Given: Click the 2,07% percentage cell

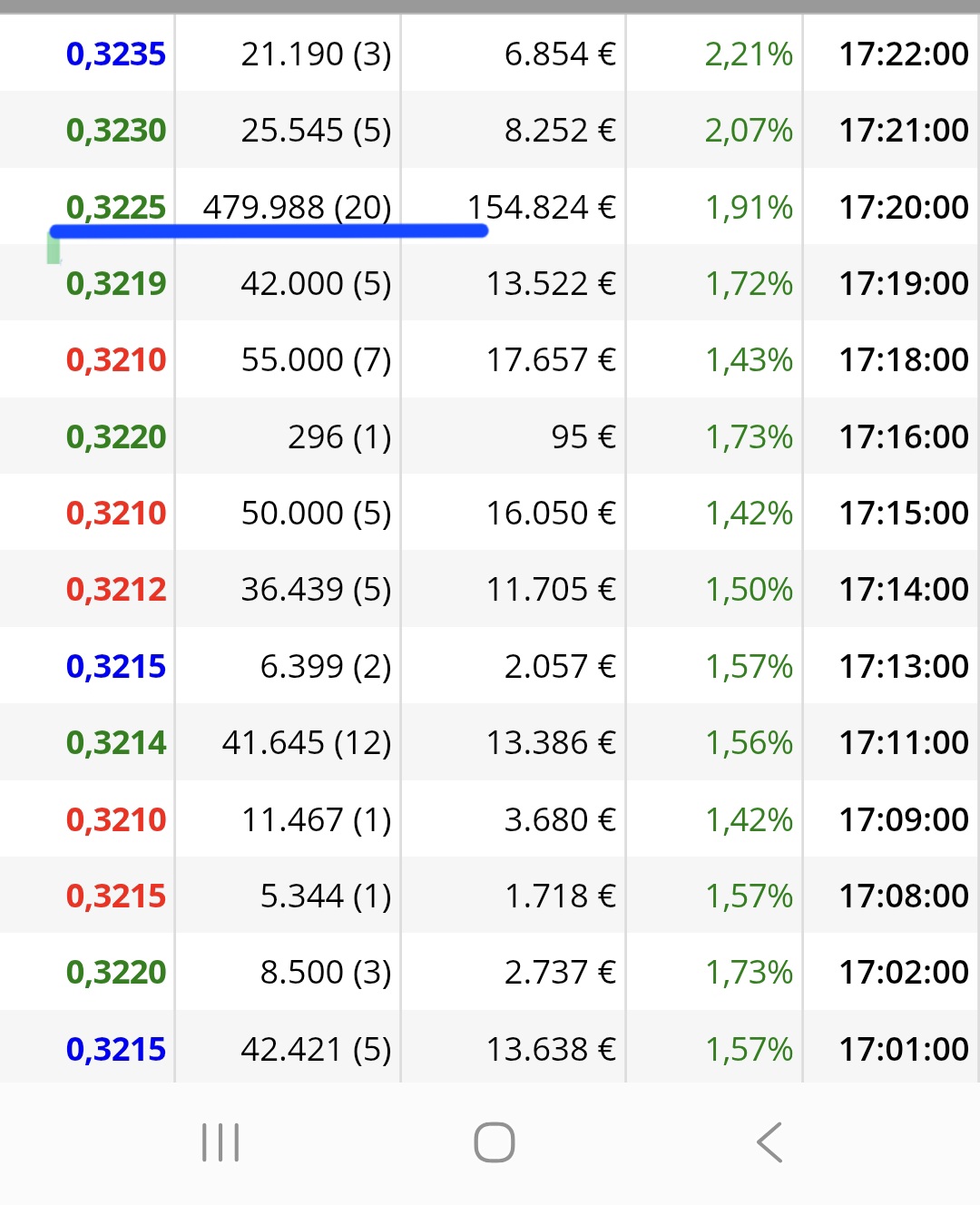Looking at the screenshot, I should pyautogui.click(x=749, y=131).
